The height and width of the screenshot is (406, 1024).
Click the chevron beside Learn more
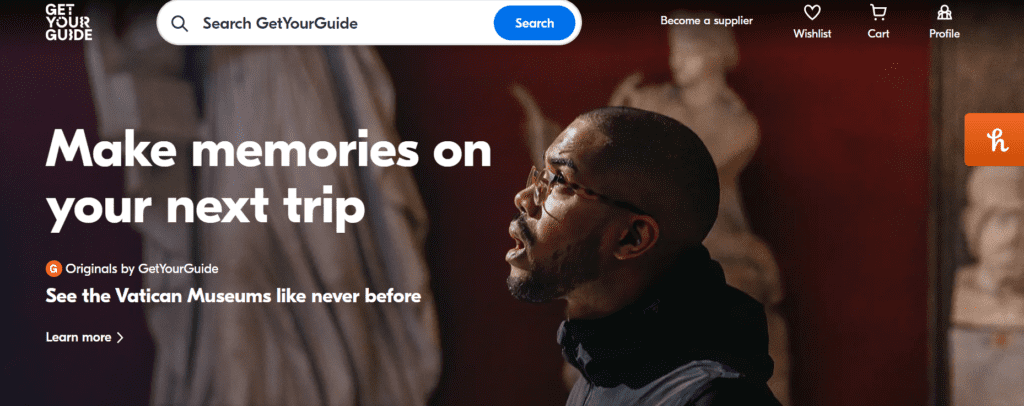[x=120, y=337]
